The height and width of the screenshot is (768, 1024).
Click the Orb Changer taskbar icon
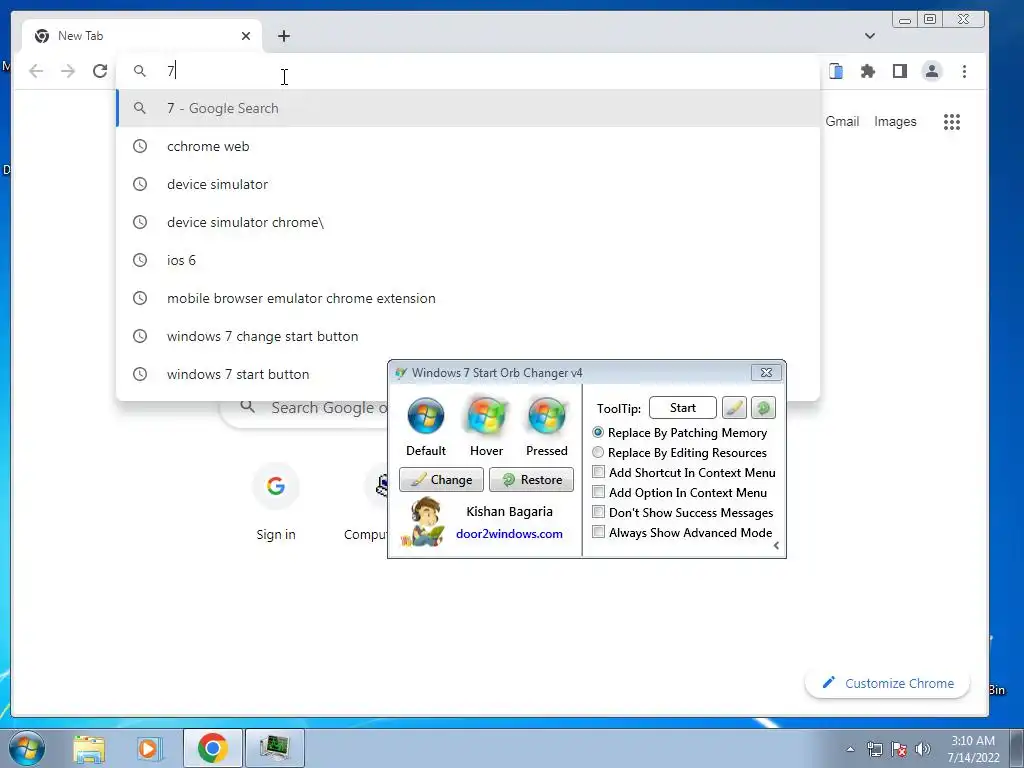pos(275,748)
